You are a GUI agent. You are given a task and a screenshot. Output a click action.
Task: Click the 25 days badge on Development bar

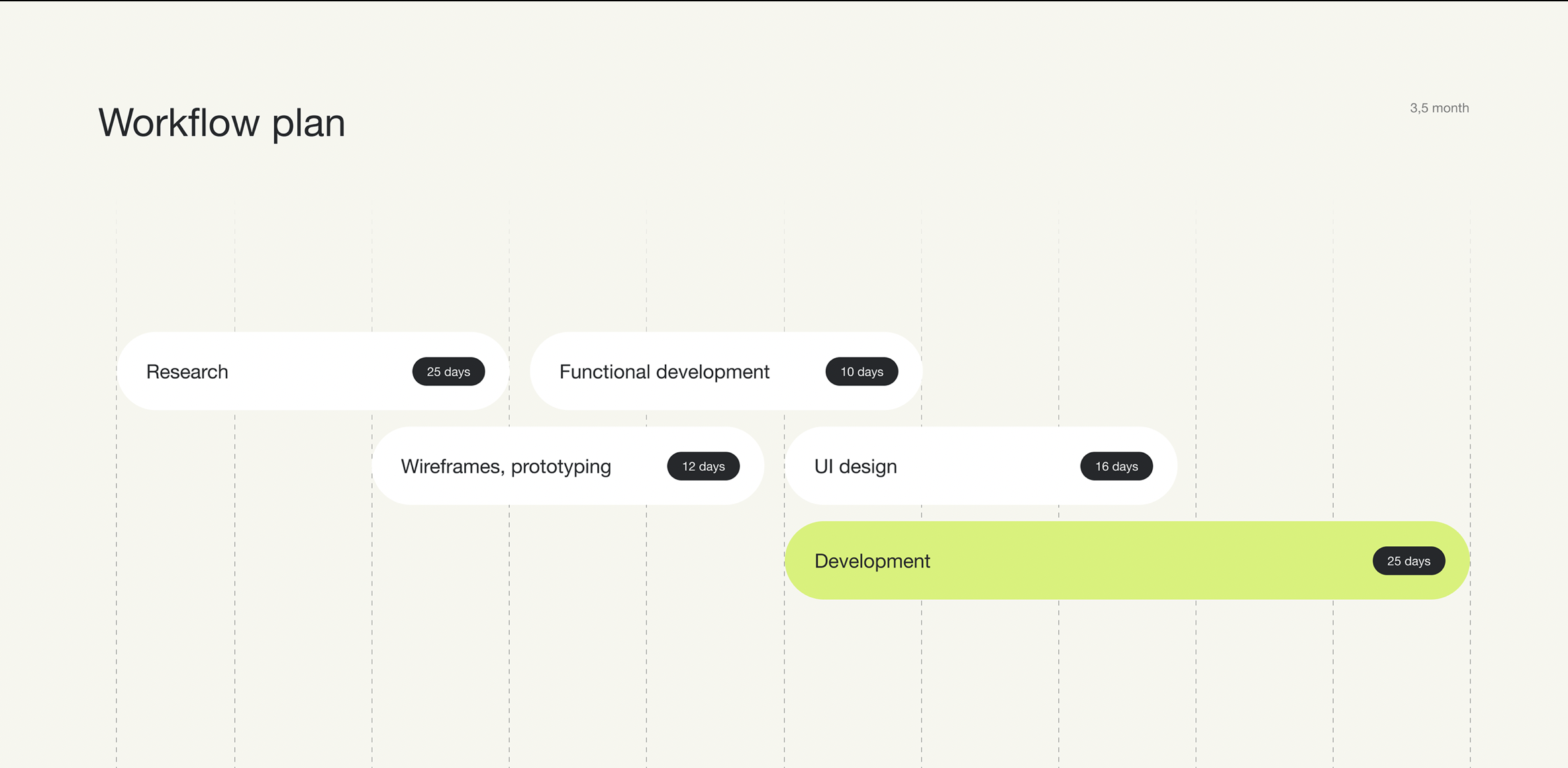tap(1408, 561)
